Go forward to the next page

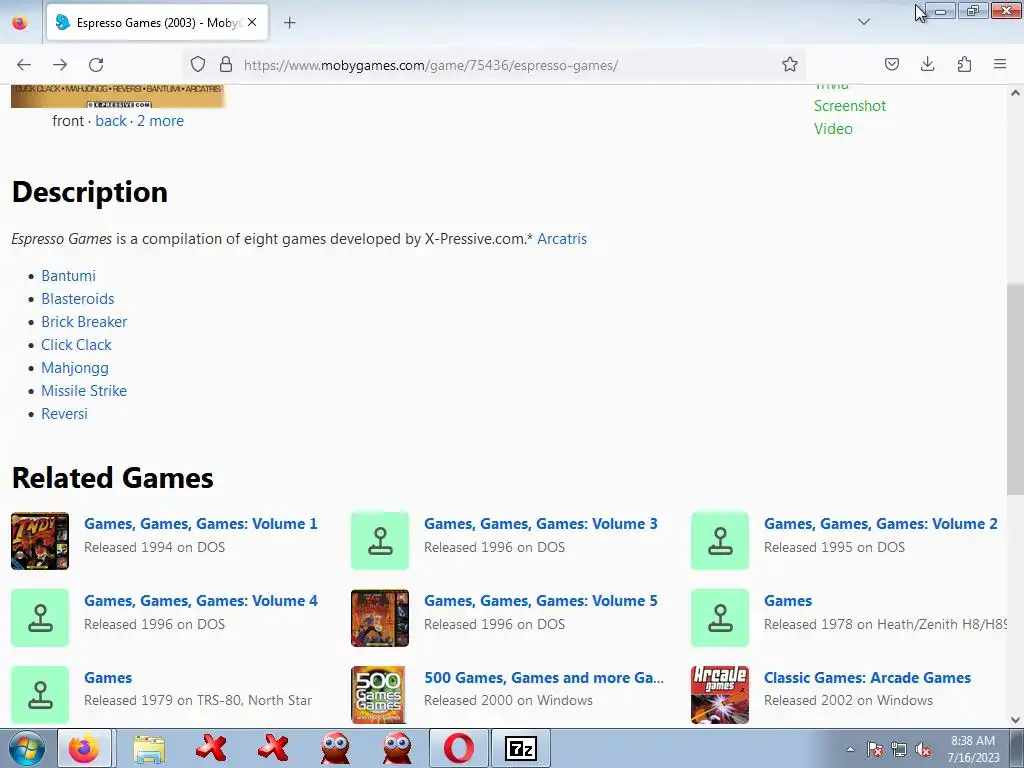click(x=60, y=65)
